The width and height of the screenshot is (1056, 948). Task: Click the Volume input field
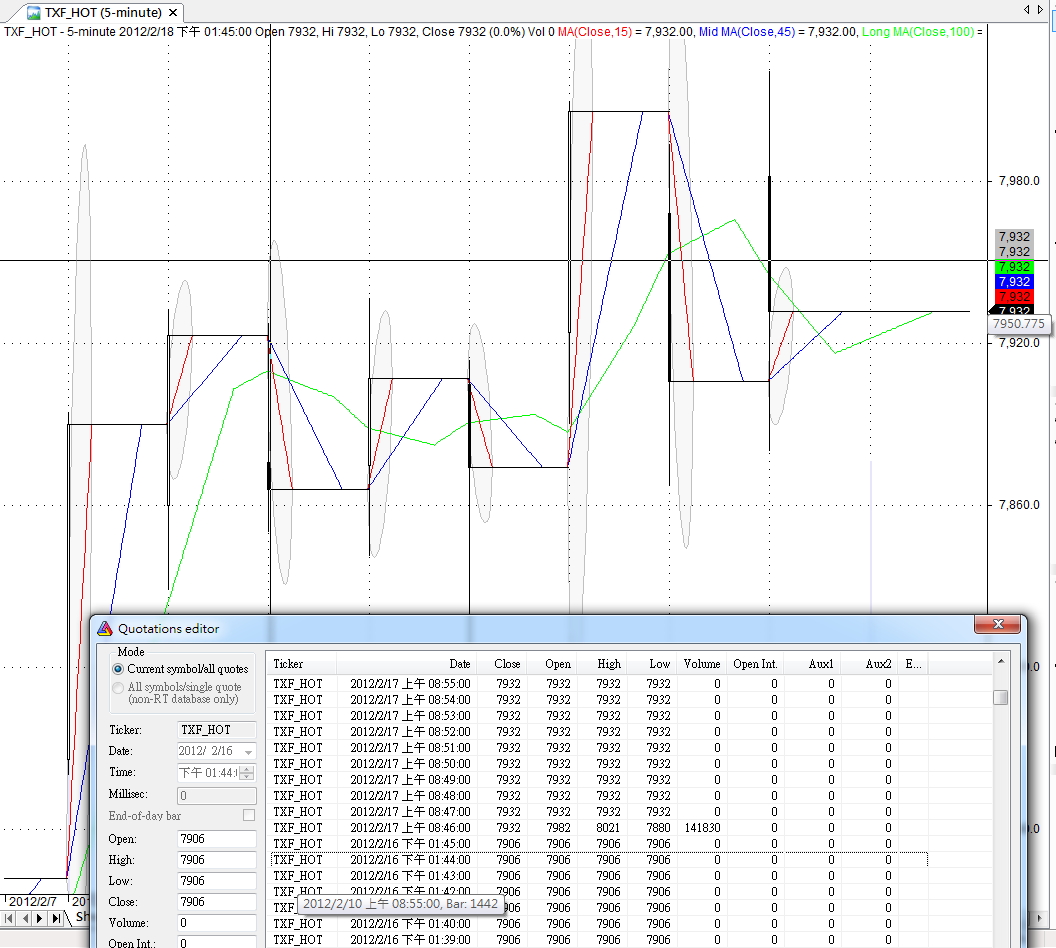(216, 922)
